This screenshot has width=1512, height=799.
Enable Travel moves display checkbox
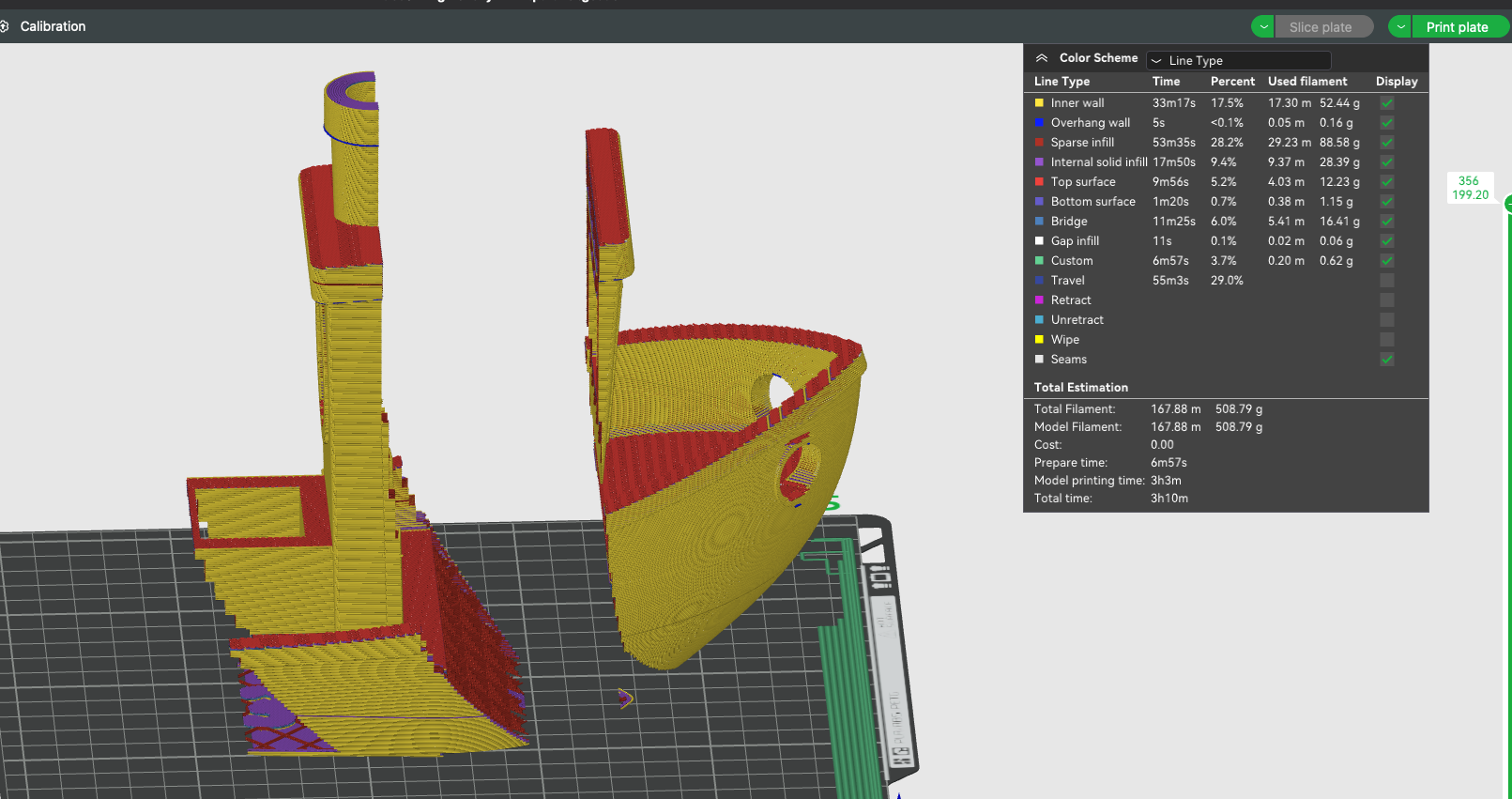1387,281
